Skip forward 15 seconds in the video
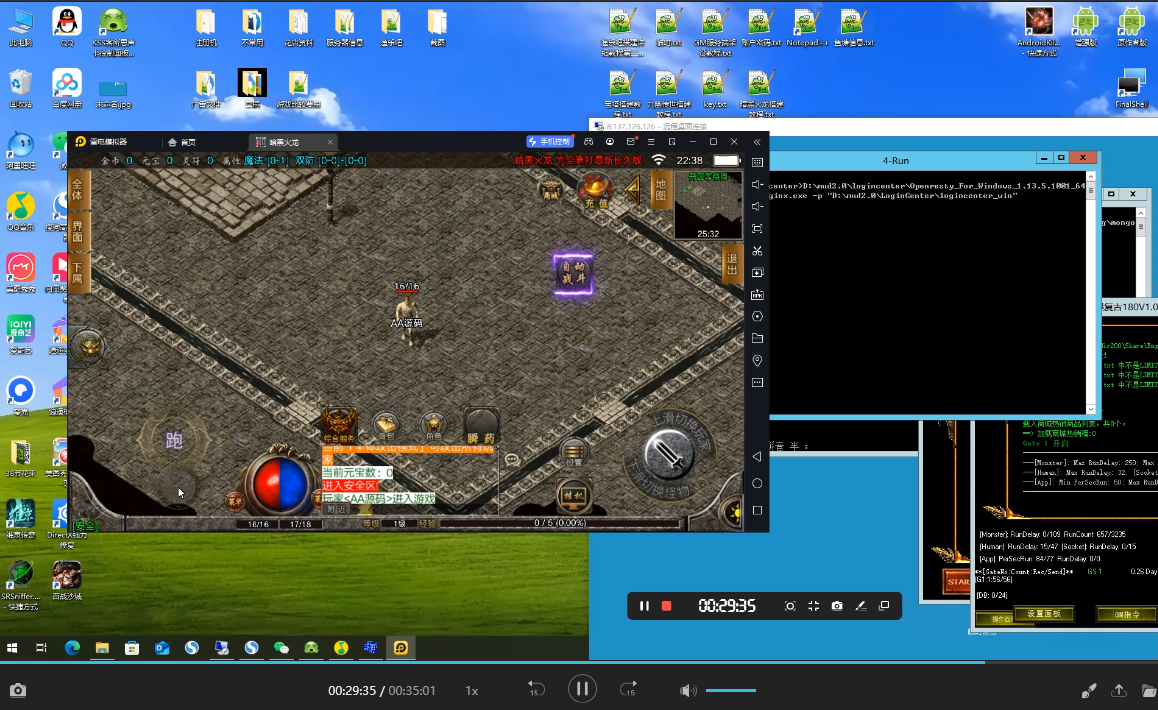The width and height of the screenshot is (1158, 710). [x=628, y=689]
